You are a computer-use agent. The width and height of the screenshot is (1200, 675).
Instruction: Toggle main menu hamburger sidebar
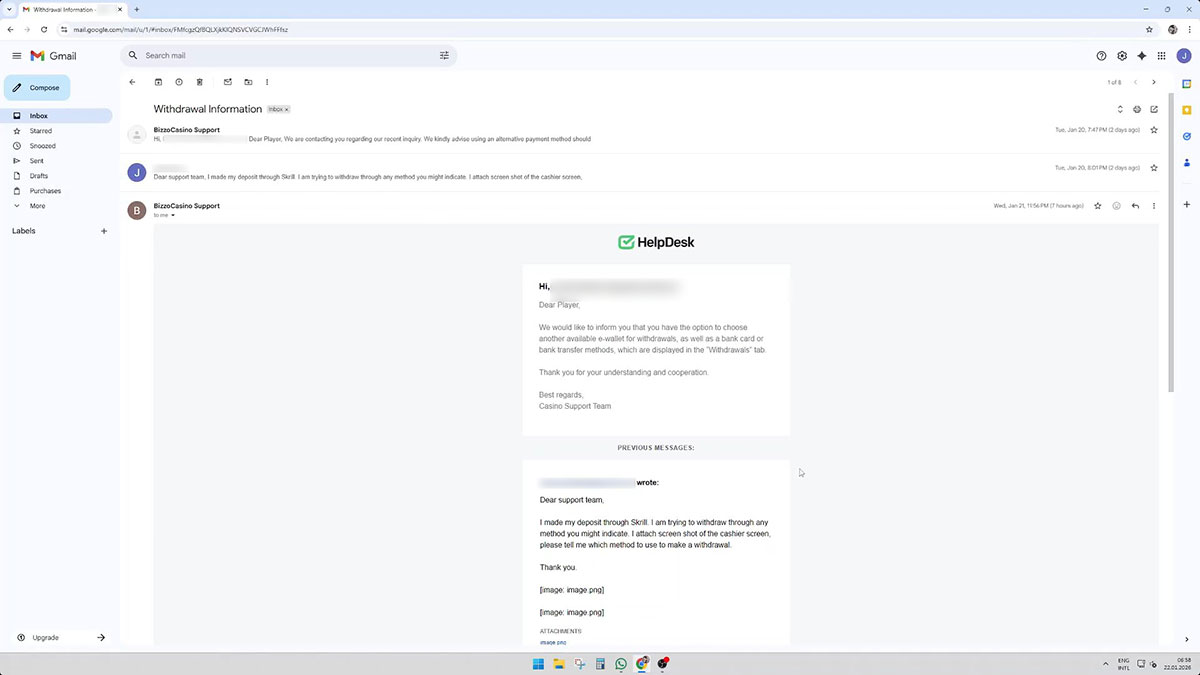click(16, 56)
